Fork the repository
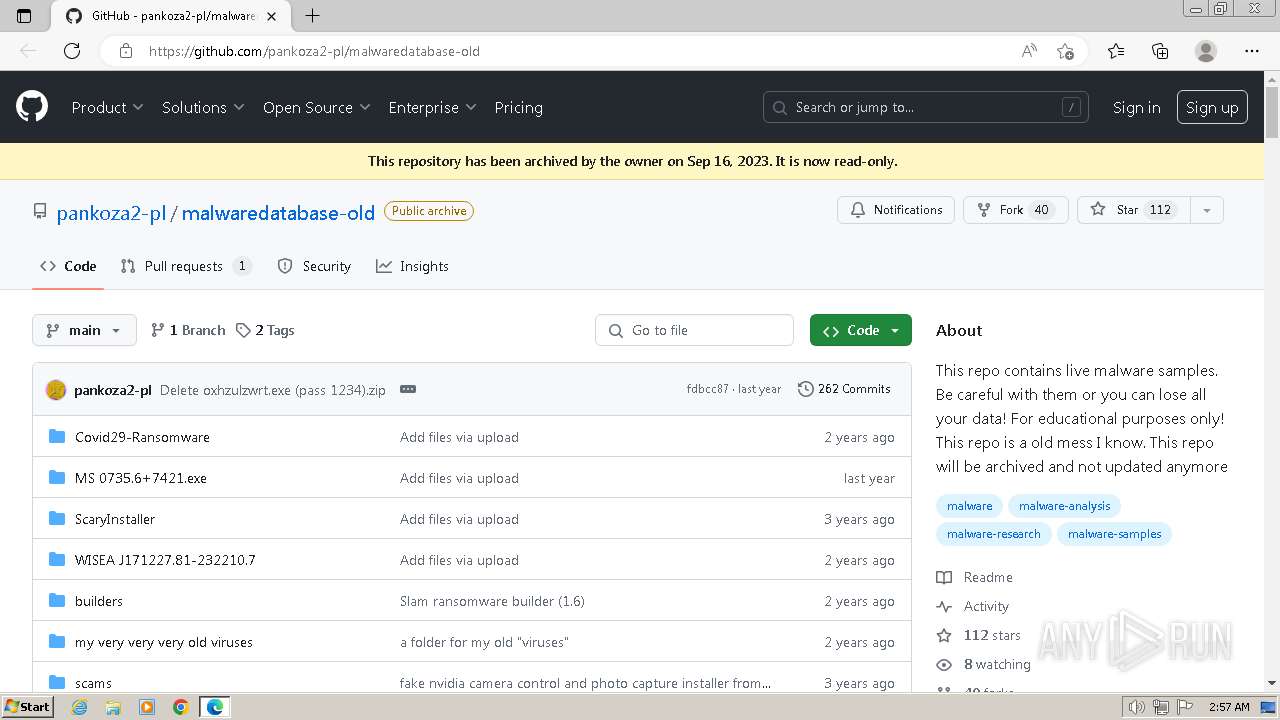The image size is (1280, 720). tap(1015, 210)
